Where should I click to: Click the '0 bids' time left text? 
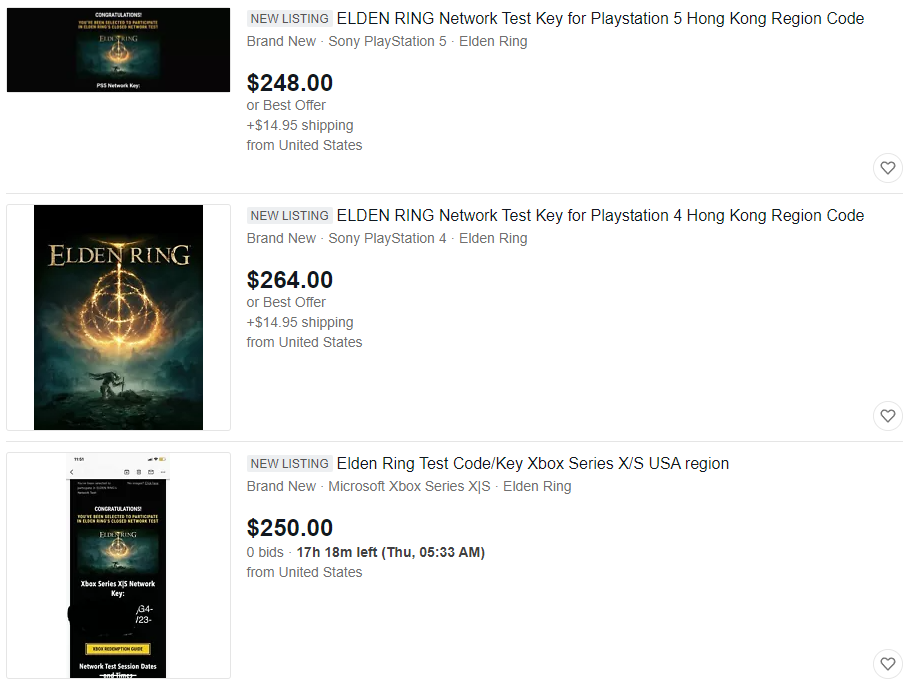365,552
